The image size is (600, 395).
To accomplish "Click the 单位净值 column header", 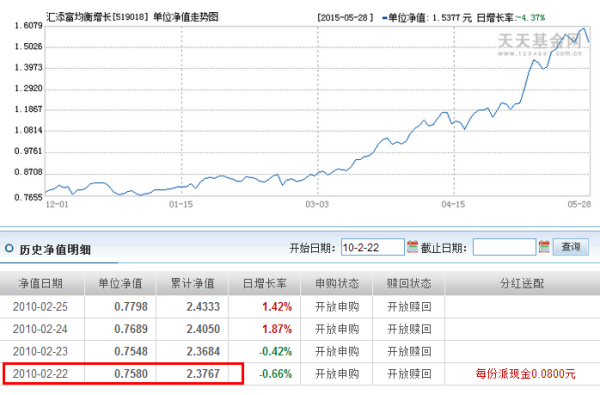I will 120,284.
